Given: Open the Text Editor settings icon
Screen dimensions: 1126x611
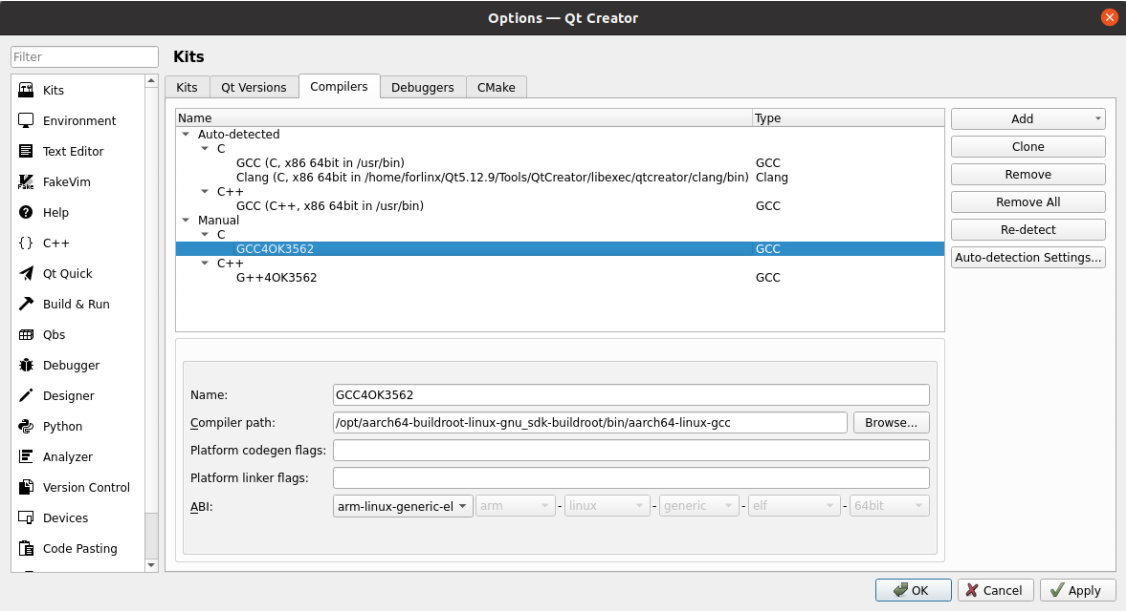Looking at the screenshot, I should pos(27,152).
